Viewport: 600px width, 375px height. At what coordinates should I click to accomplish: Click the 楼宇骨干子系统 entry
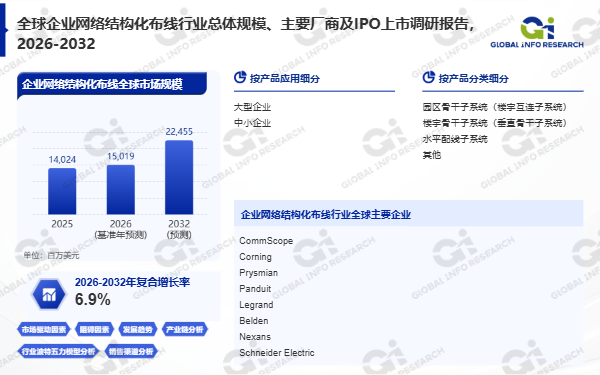[495, 123]
